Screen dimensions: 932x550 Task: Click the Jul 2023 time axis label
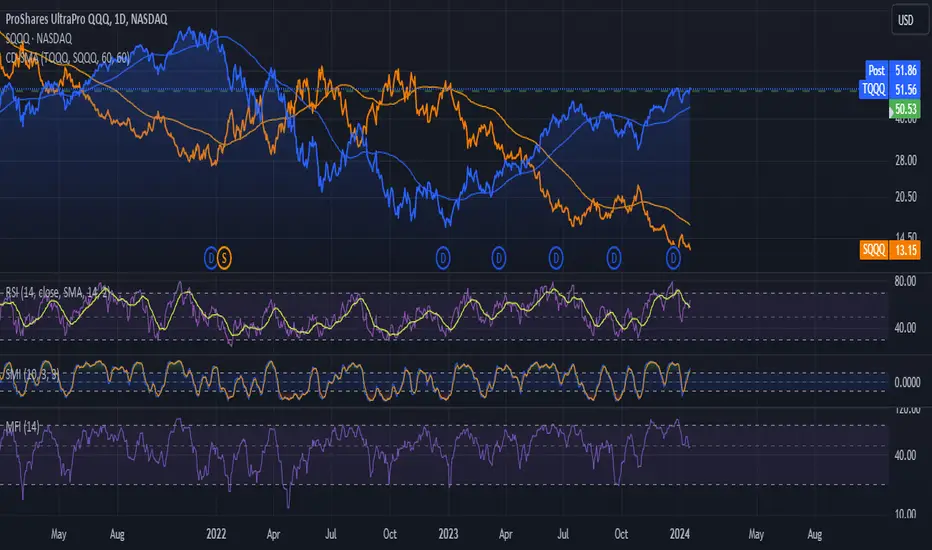(563, 534)
